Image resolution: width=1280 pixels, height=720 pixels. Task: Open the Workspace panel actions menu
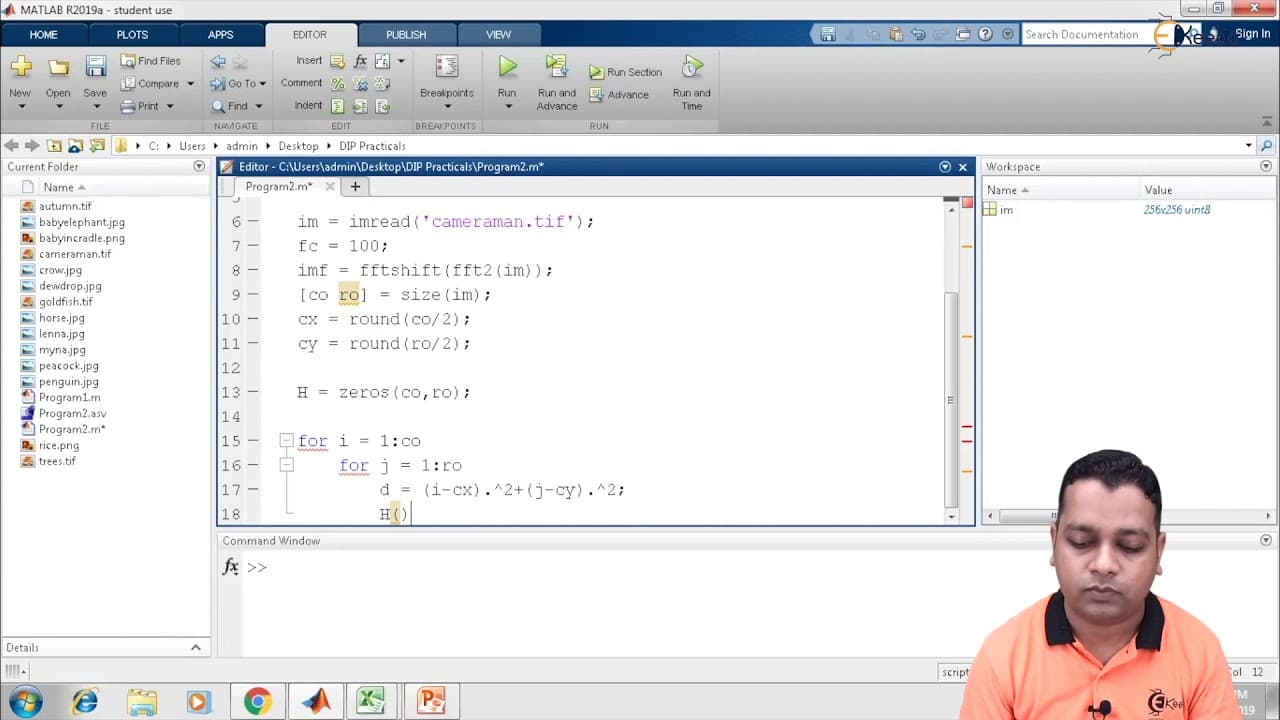1267,167
